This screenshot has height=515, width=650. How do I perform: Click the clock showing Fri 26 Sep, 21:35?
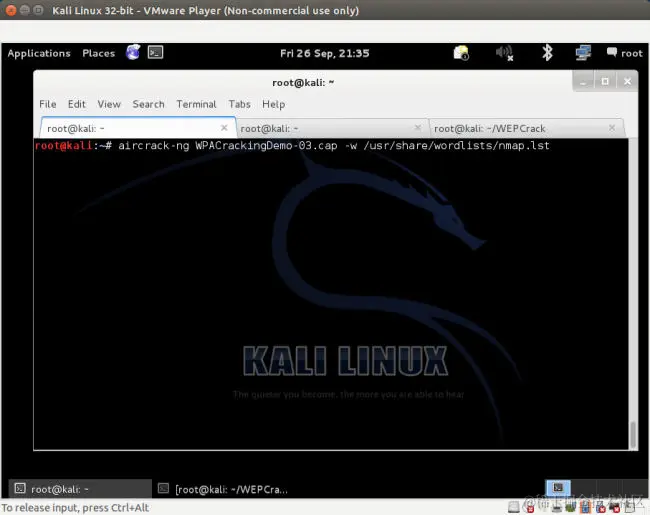325,53
